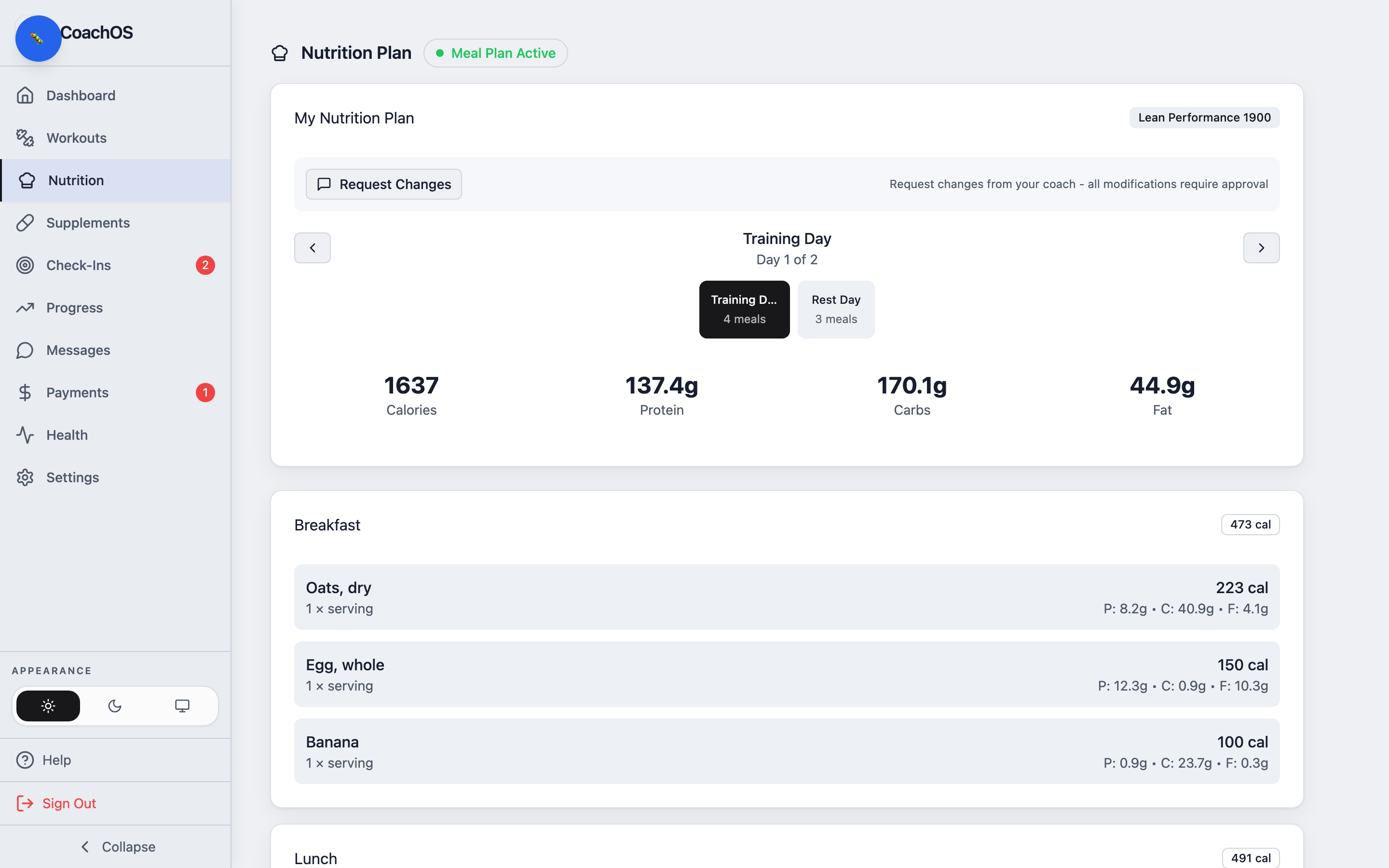Click the My Nutrition Plan card title
This screenshot has height=868, width=1389.
[x=354, y=118]
